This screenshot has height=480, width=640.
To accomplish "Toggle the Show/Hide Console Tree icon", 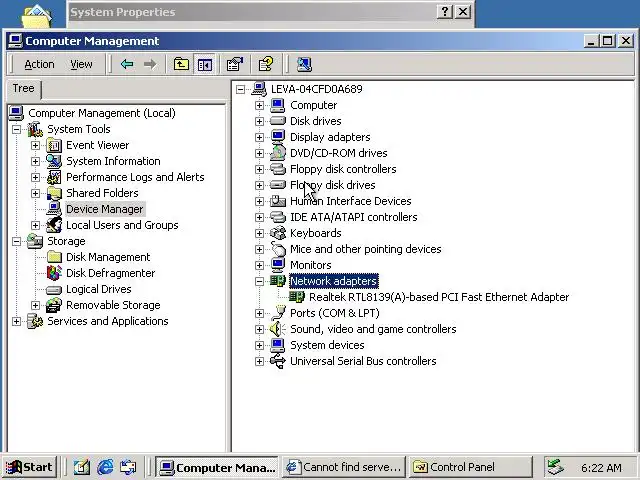I will [x=204, y=64].
